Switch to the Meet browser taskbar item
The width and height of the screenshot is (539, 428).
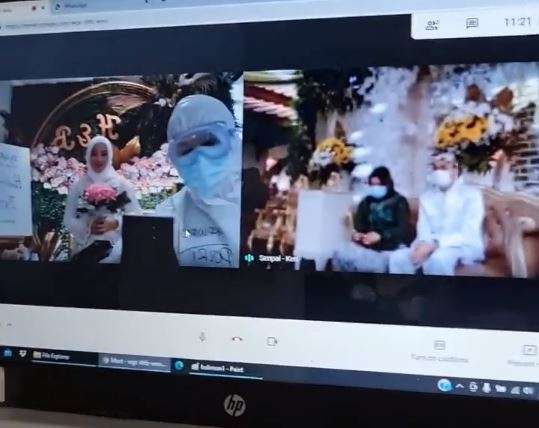point(135,361)
